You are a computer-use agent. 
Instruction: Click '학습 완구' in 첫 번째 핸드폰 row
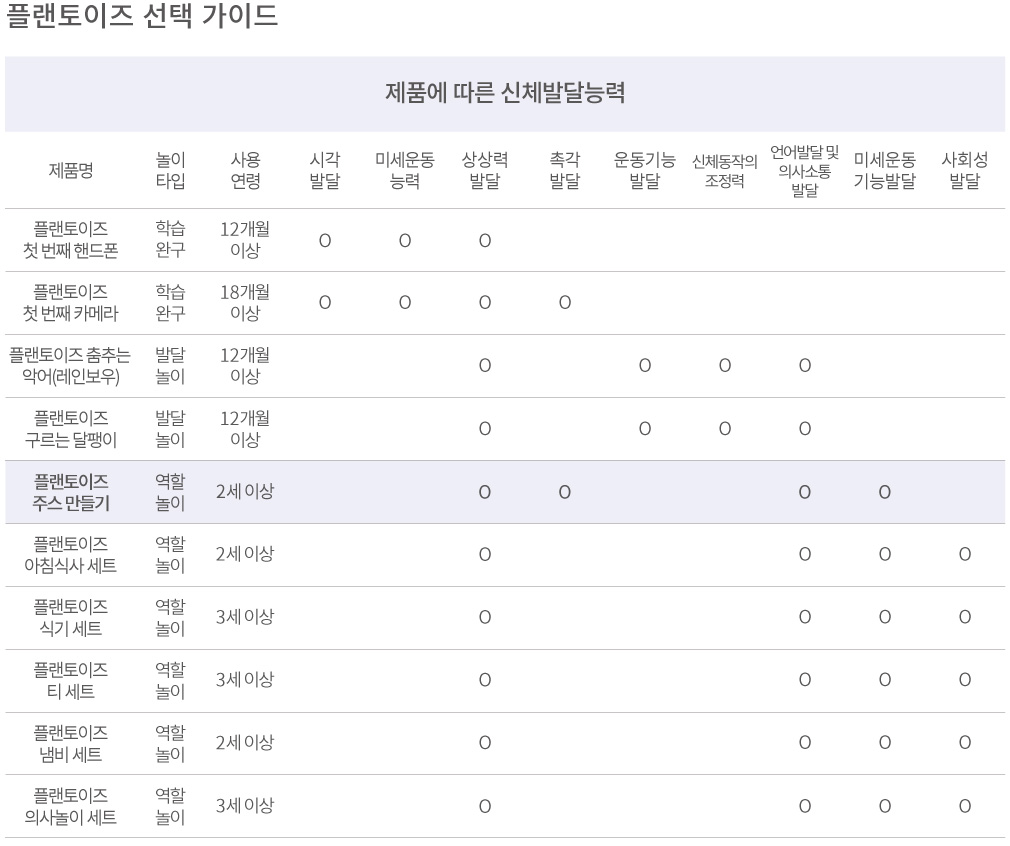(x=171, y=239)
